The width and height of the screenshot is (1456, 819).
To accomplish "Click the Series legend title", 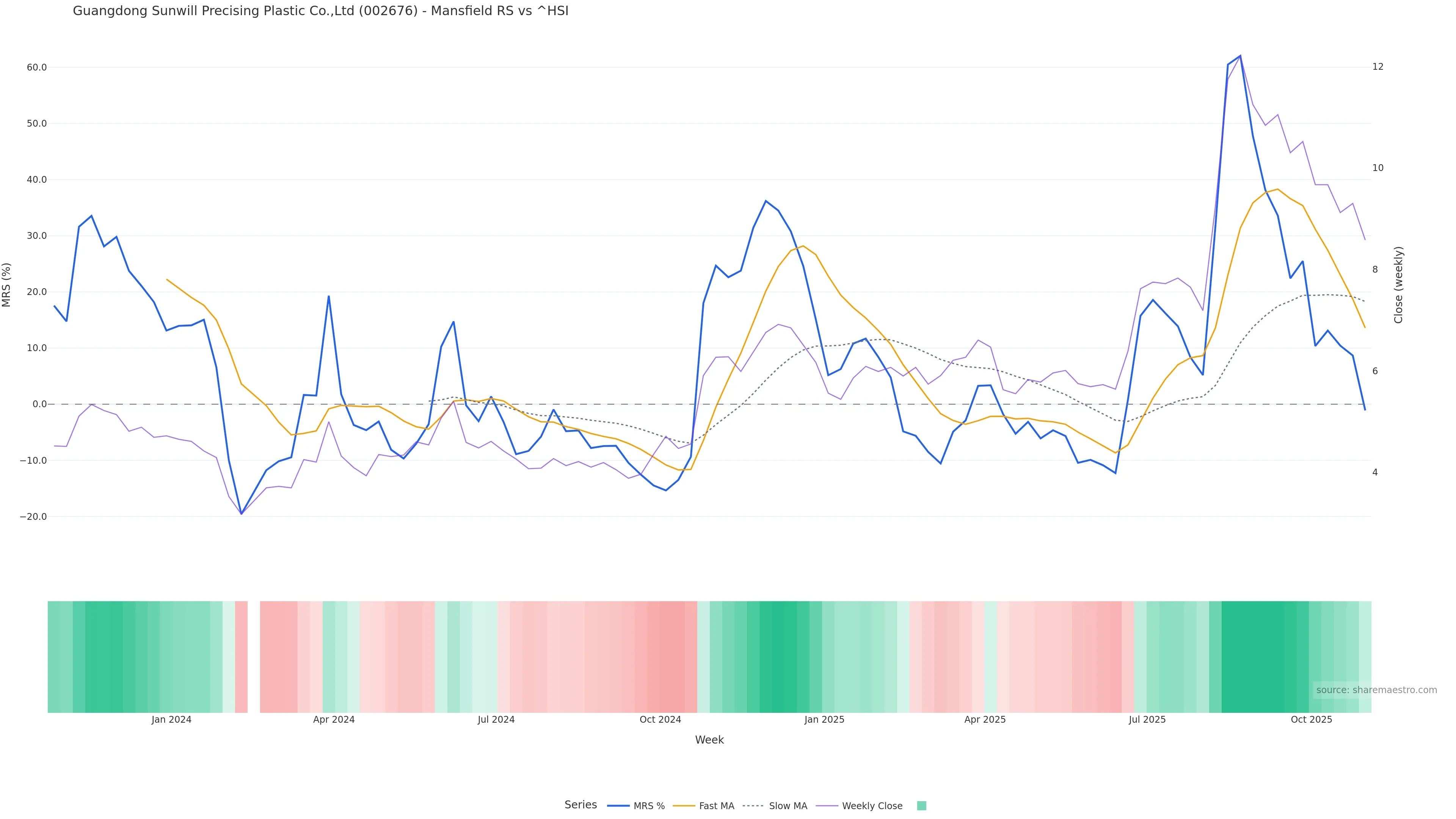I will tap(581, 805).
